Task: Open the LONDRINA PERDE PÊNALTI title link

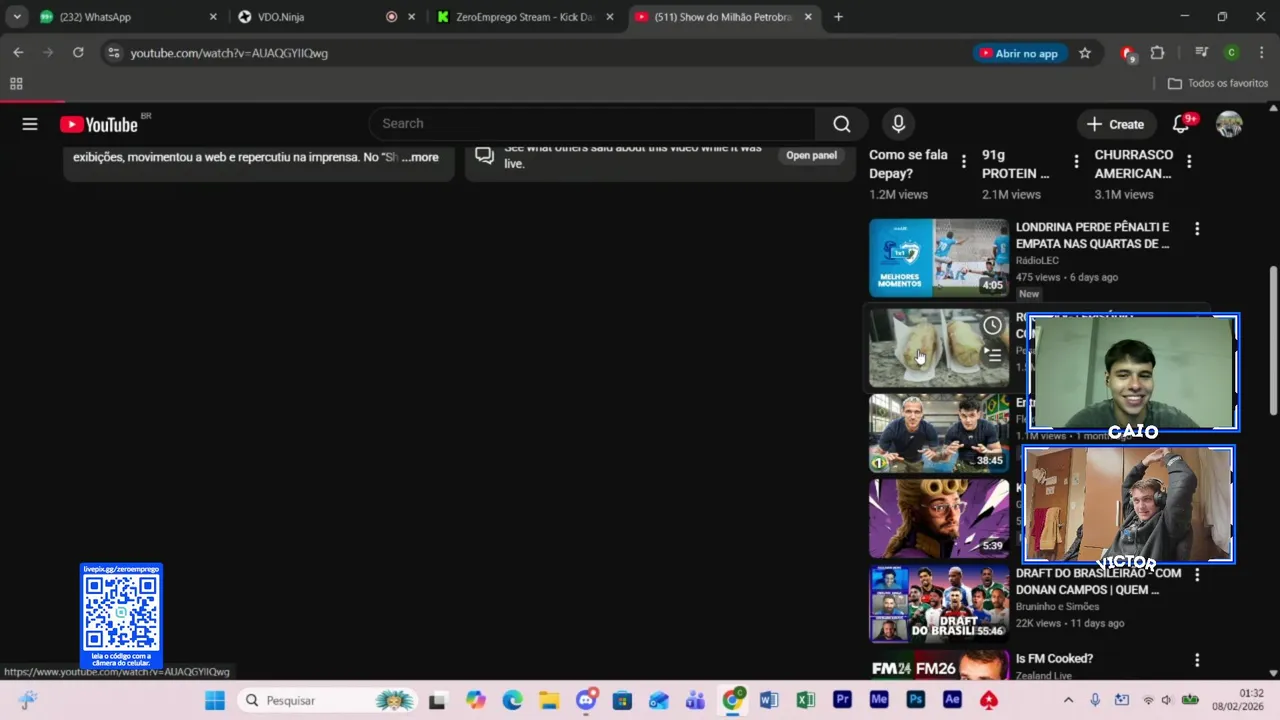Action: point(1093,235)
